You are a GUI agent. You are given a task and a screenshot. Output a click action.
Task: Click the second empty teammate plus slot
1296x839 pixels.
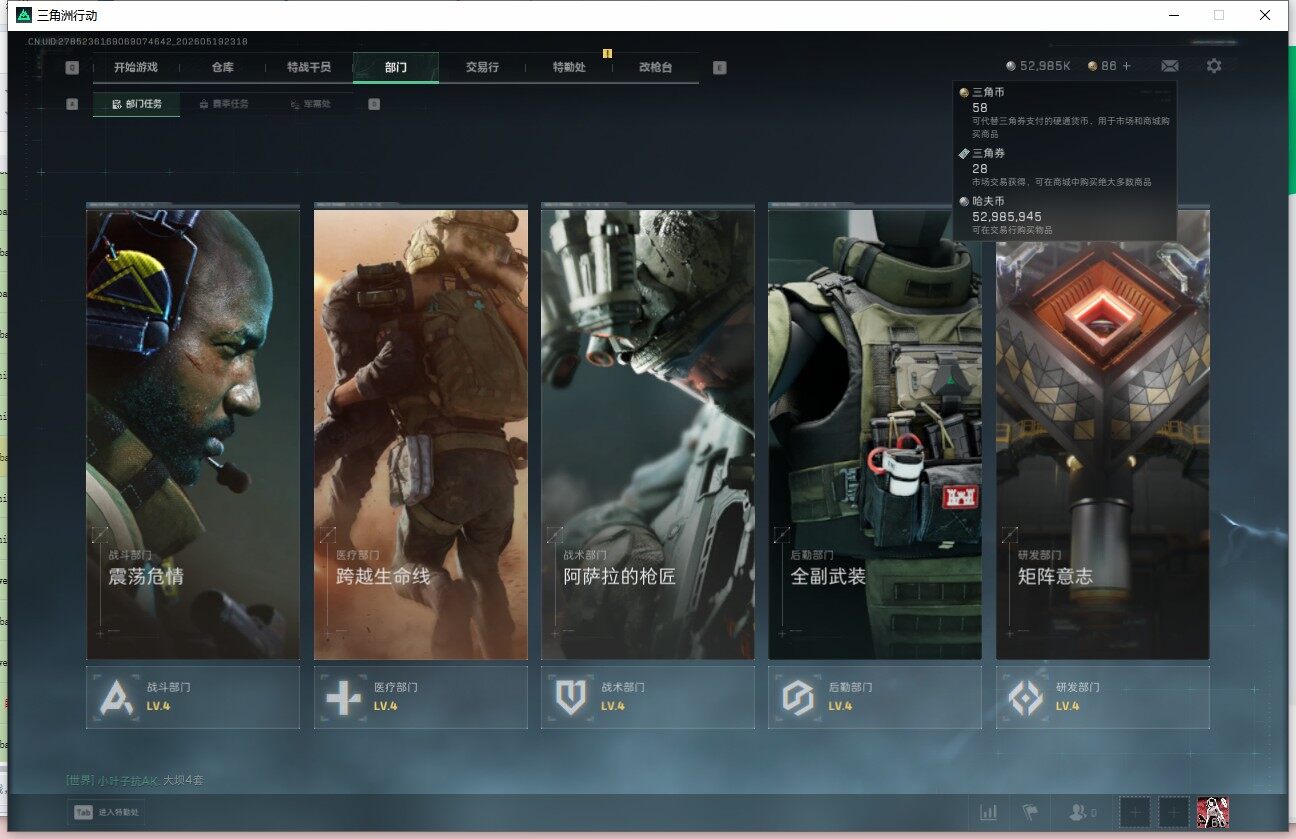click(1173, 813)
